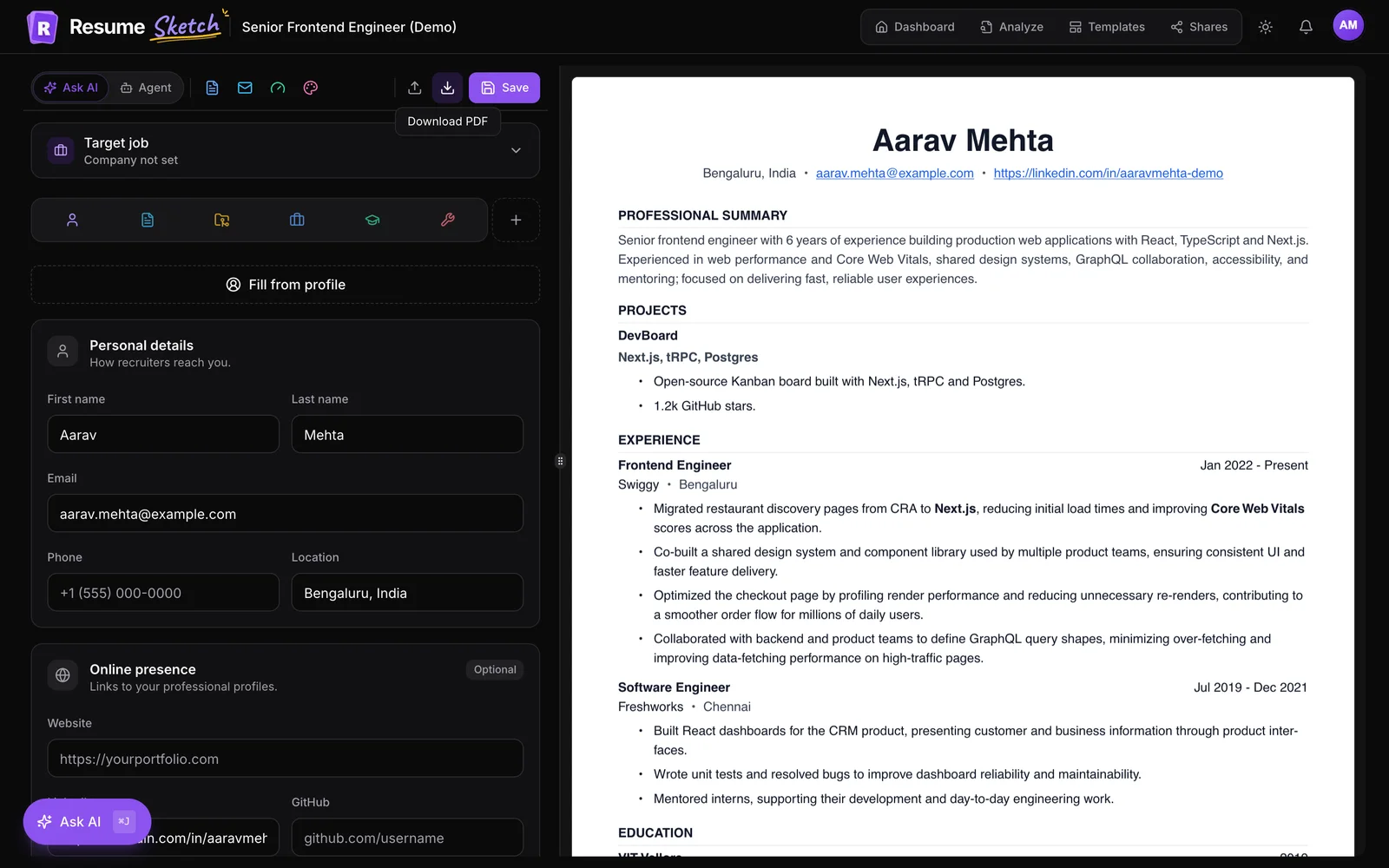
Task: Open the cover letter mail icon
Action: 245,88
